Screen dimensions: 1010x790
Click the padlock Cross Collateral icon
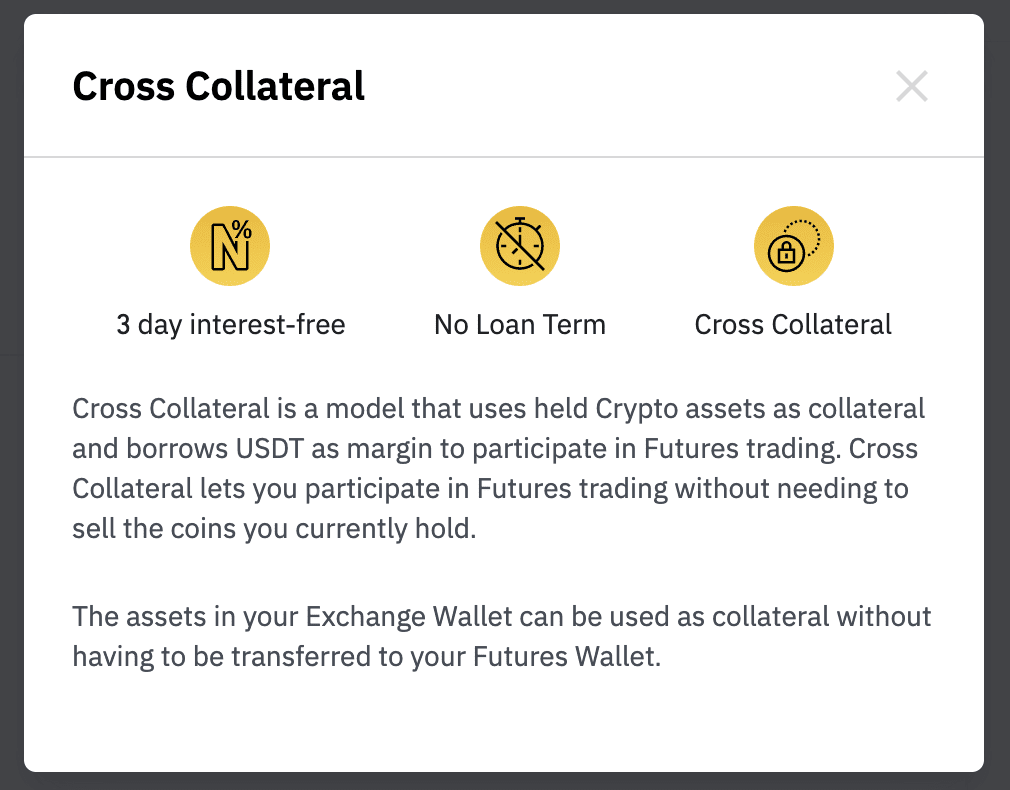coord(794,246)
